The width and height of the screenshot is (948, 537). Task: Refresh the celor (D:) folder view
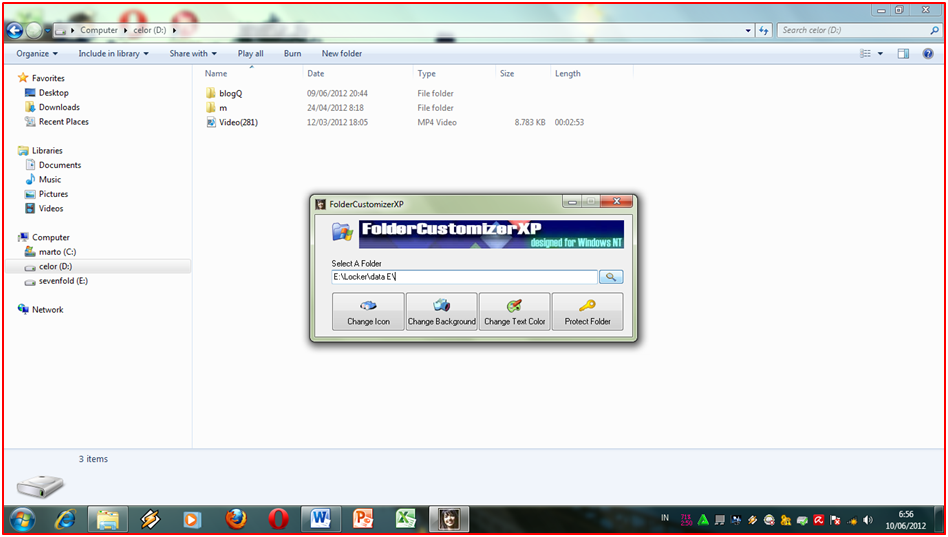(764, 30)
